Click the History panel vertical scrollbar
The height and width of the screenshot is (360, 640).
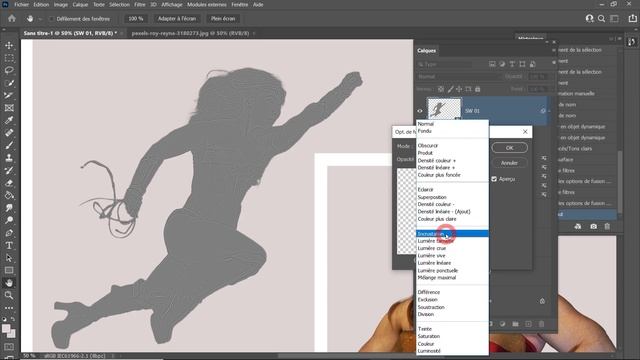pos(620,181)
